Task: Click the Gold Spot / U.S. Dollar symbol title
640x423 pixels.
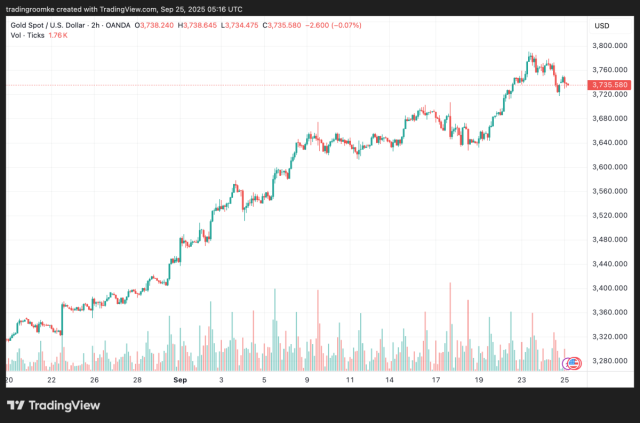Action: click(x=70, y=25)
